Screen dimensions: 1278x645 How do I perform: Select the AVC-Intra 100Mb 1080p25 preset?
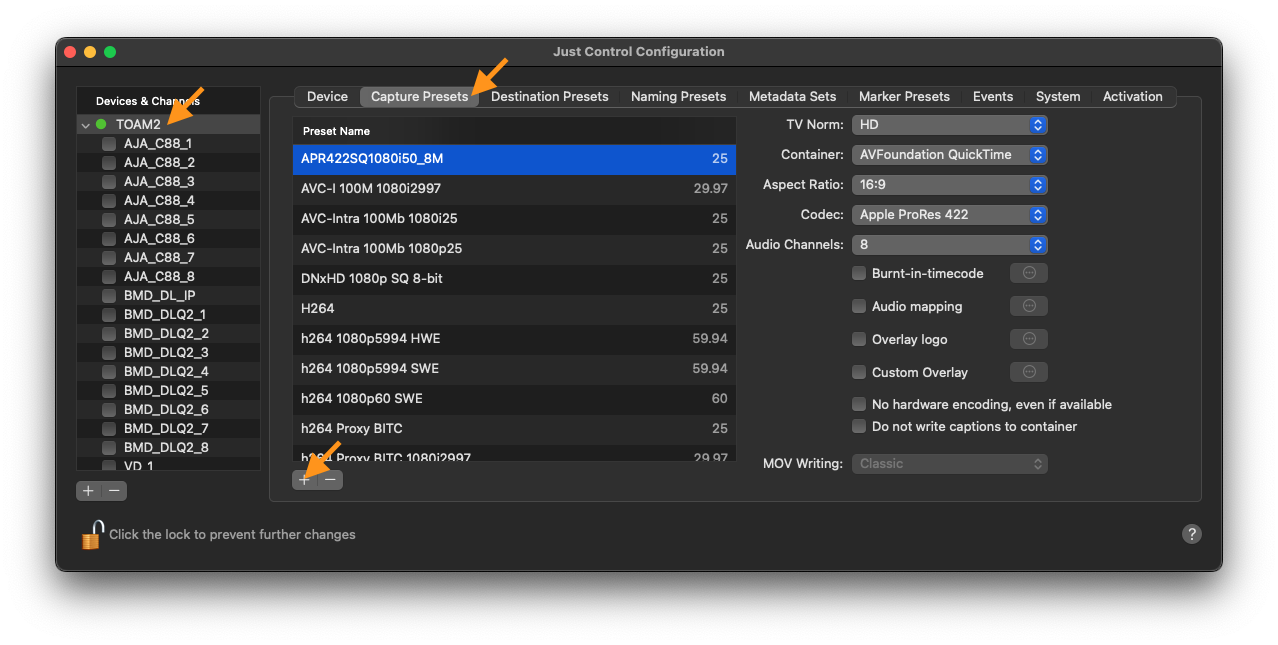tap(514, 249)
